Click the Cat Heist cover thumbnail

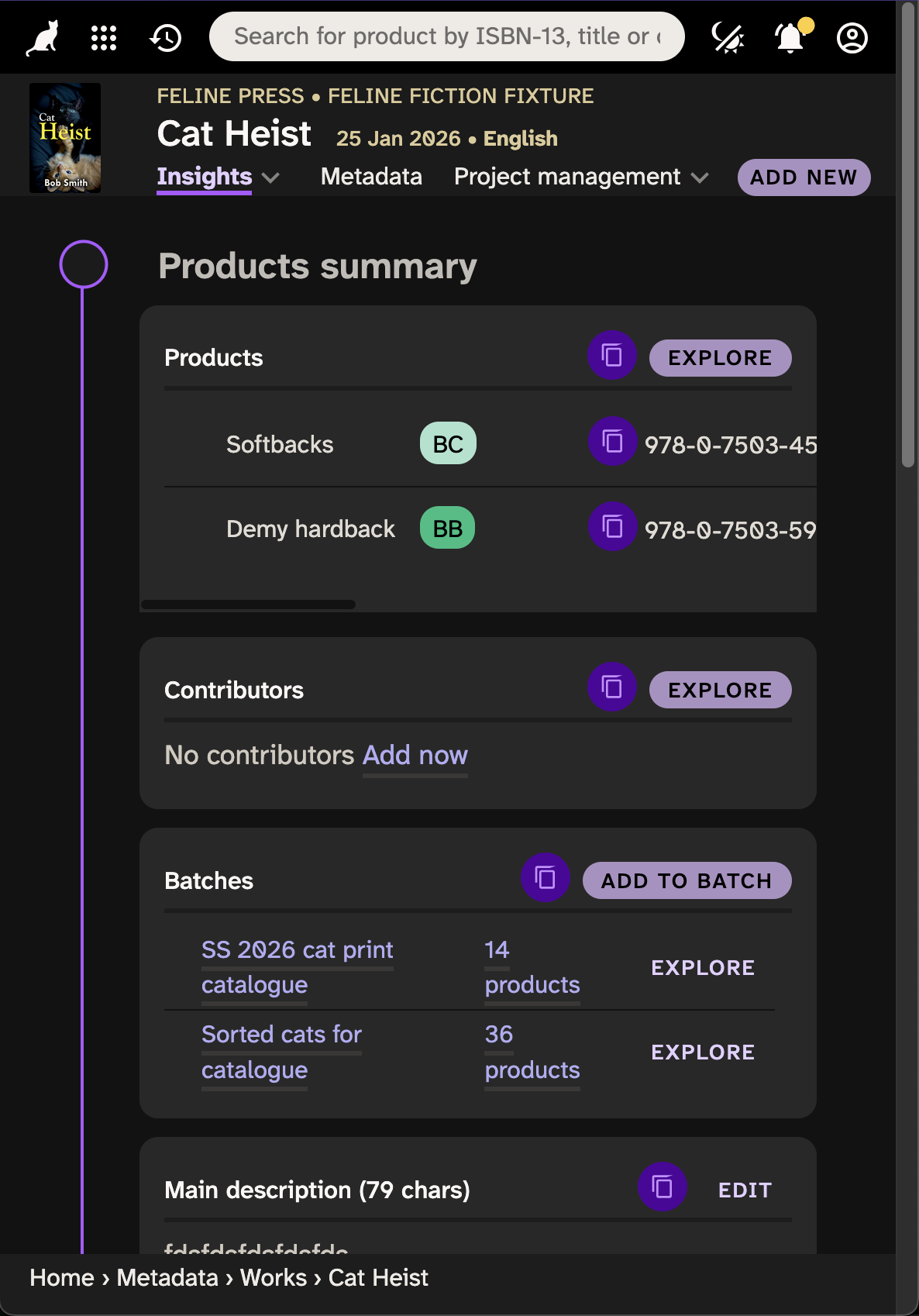65,138
